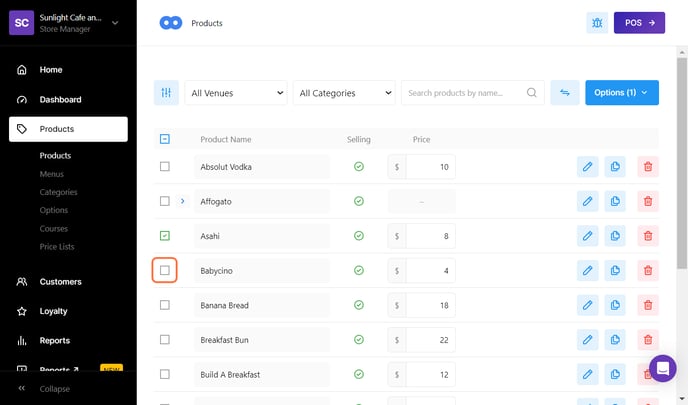The height and width of the screenshot is (405, 688).
Task: Check the Babycino checkbox
Action: click(165, 270)
